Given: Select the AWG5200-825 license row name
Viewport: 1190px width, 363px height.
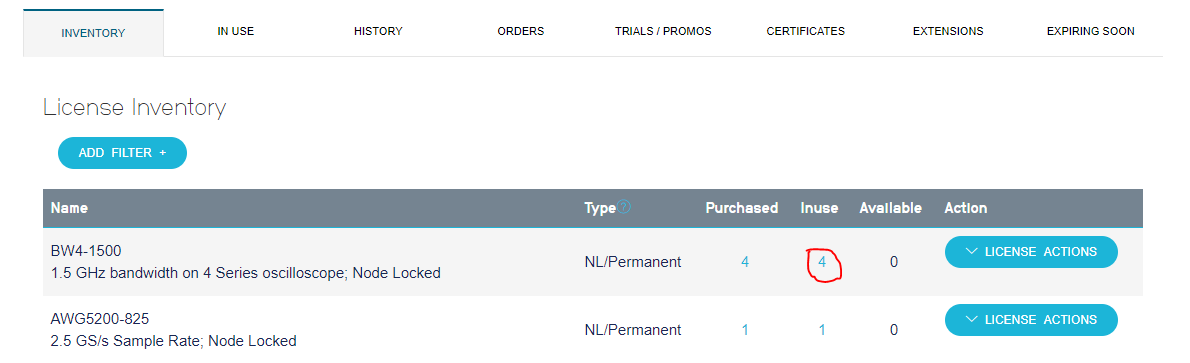Looking at the screenshot, I should [94, 318].
